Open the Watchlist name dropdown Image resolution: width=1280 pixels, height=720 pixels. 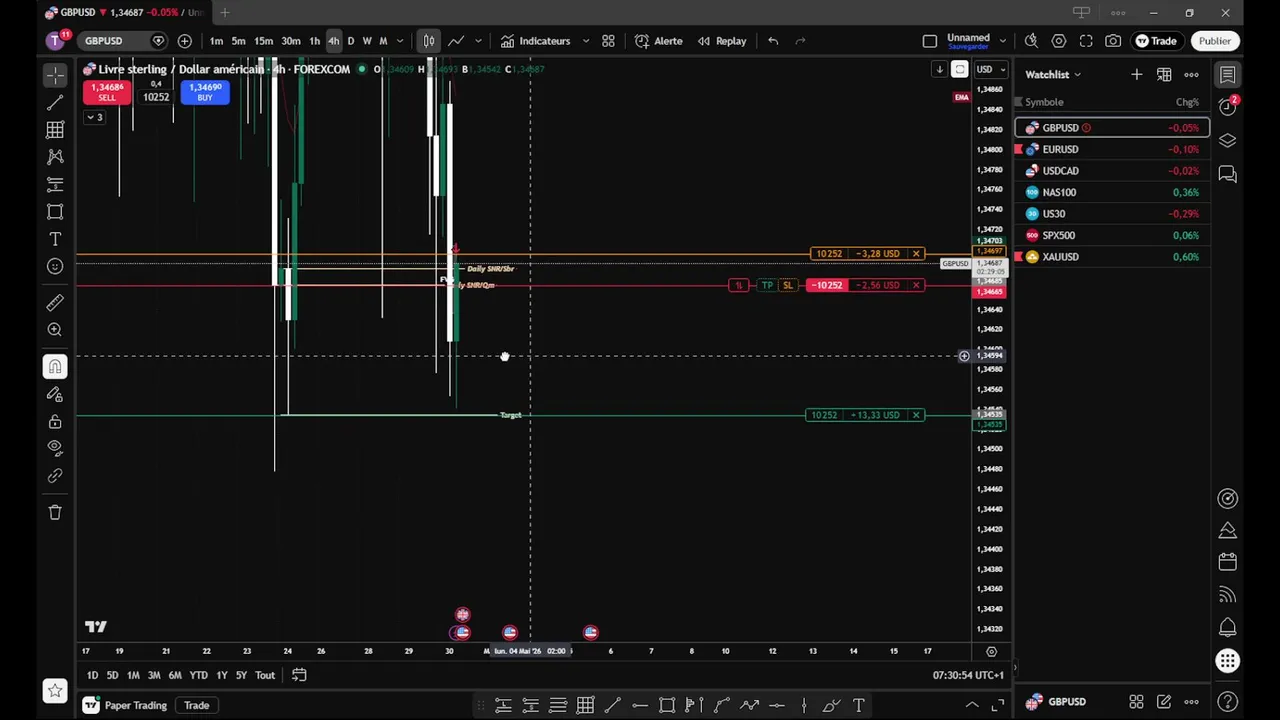(x=1053, y=75)
